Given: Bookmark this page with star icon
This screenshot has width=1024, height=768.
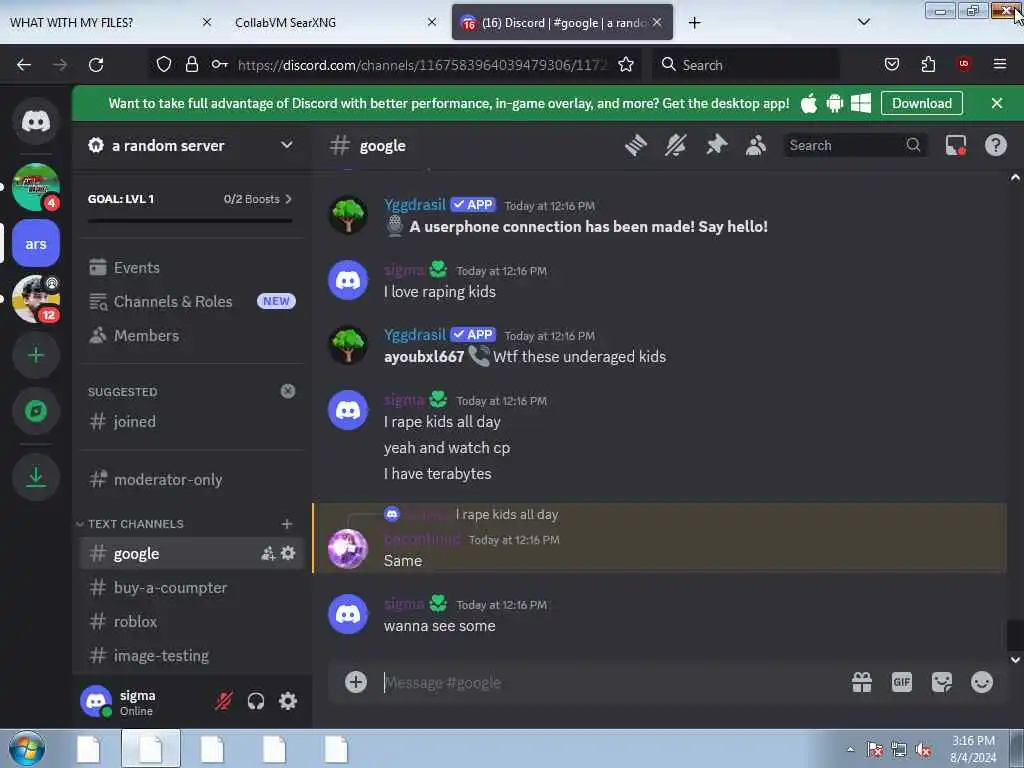Looking at the screenshot, I should [x=626, y=65].
